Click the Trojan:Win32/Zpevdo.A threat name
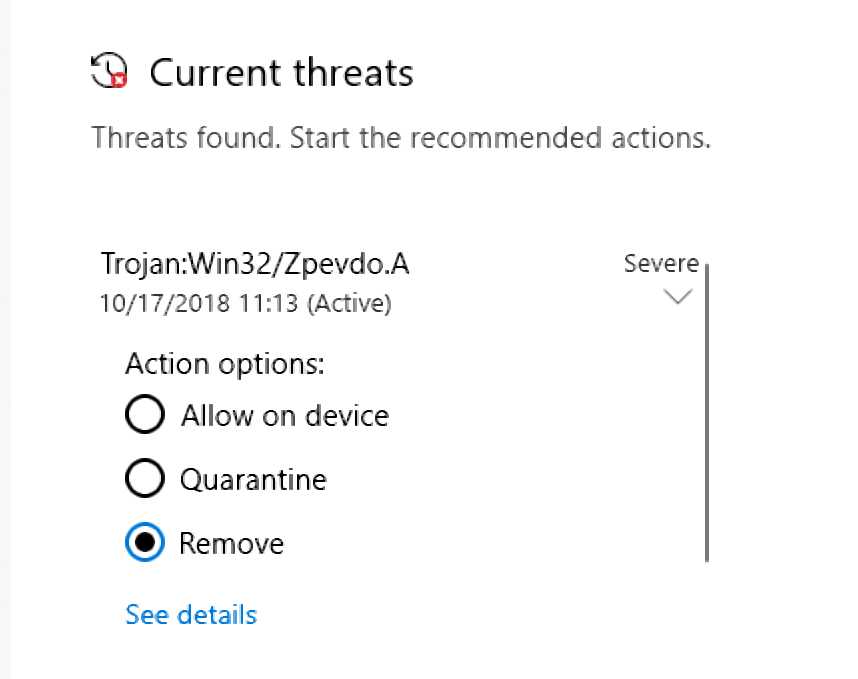Image resolution: width=858 pixels, height=679 pixels. coord(256,263)
